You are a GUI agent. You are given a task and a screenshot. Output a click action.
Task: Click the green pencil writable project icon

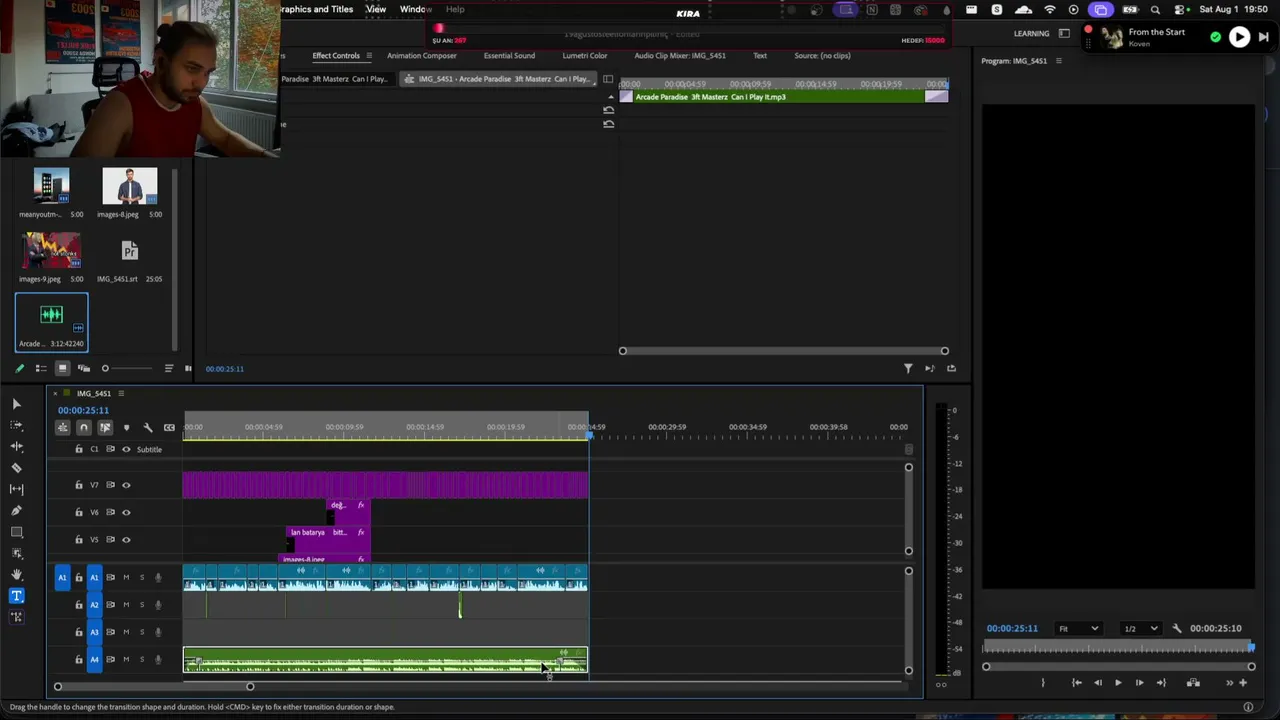(x=19, y=369)
